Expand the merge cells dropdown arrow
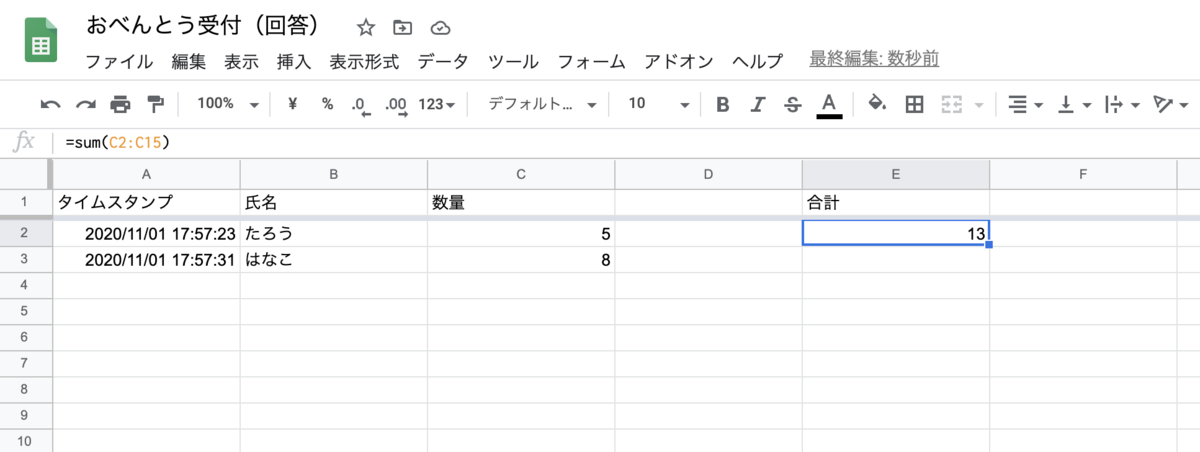The image size is (1200, 452). tap(977, 105)
